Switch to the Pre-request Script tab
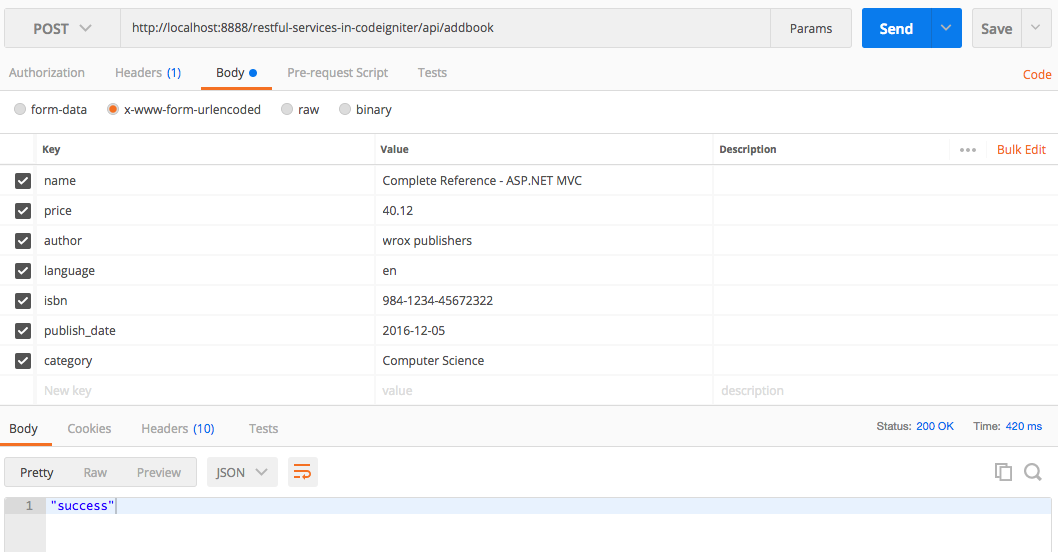 337,73
